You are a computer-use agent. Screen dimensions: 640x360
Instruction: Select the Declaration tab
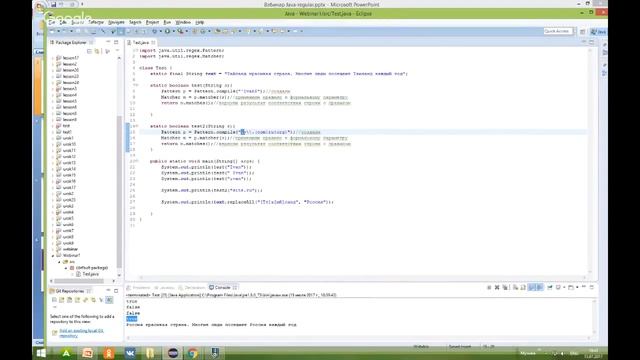(x=192, y=288)
